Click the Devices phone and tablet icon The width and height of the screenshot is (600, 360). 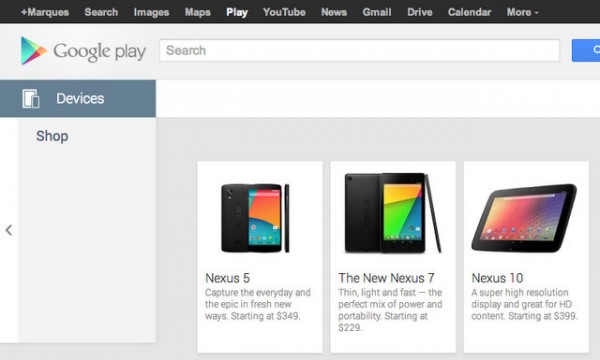[x=31, y=99]
